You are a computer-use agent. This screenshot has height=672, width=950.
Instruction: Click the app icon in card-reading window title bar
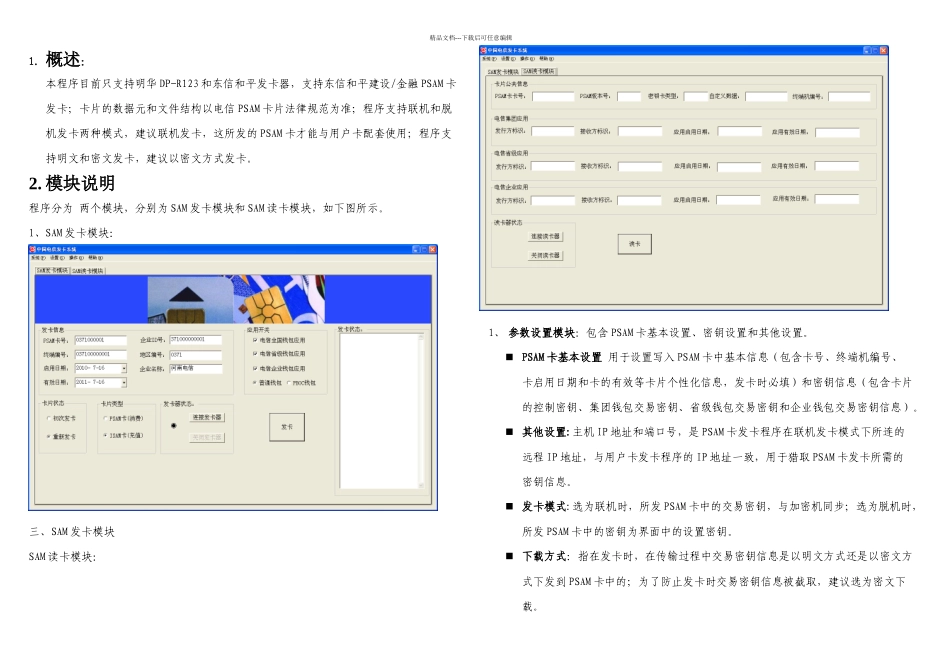484,50
